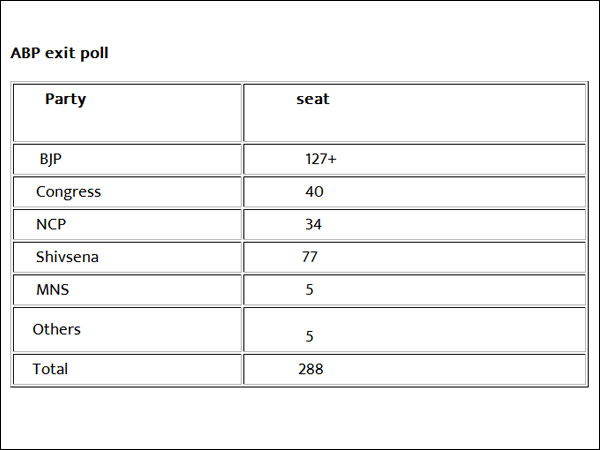Select the Total label cell

tap(50, 369)
